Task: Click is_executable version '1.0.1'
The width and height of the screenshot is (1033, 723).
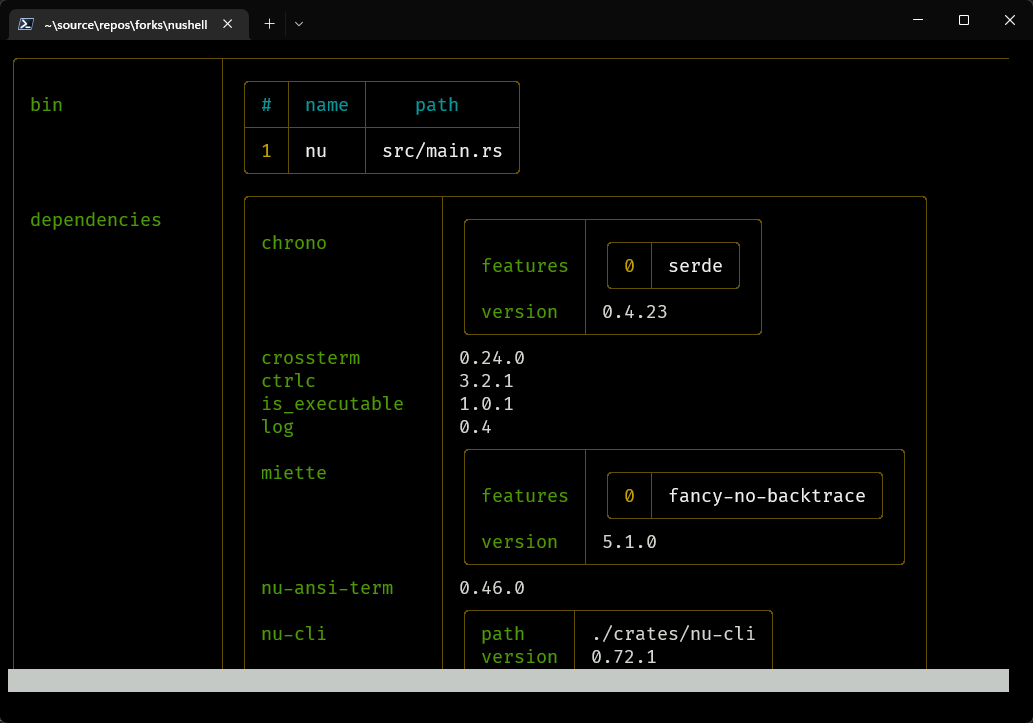Action: [x=486, y=404]
